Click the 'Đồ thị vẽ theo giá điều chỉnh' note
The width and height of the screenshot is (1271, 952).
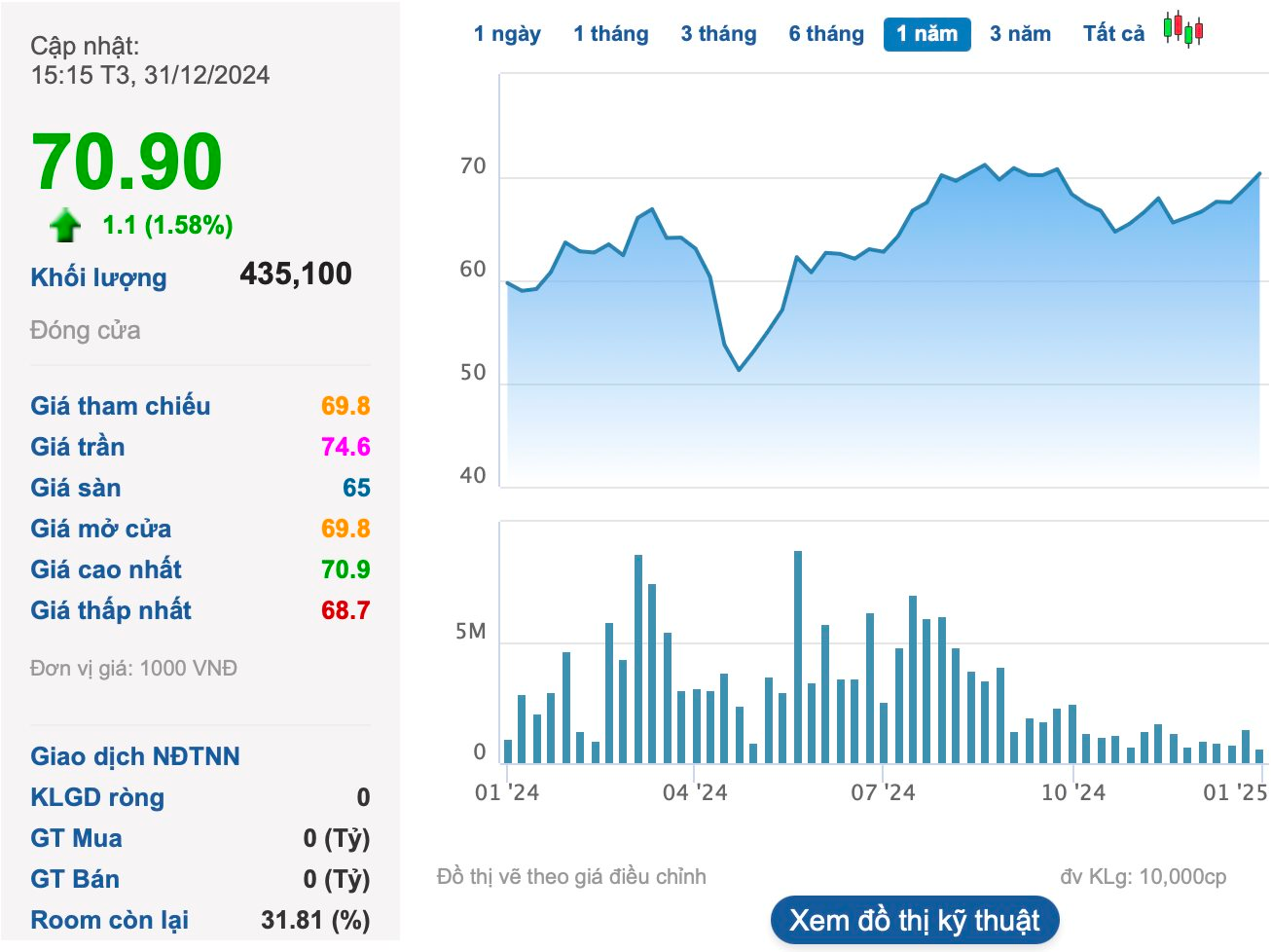571,877
